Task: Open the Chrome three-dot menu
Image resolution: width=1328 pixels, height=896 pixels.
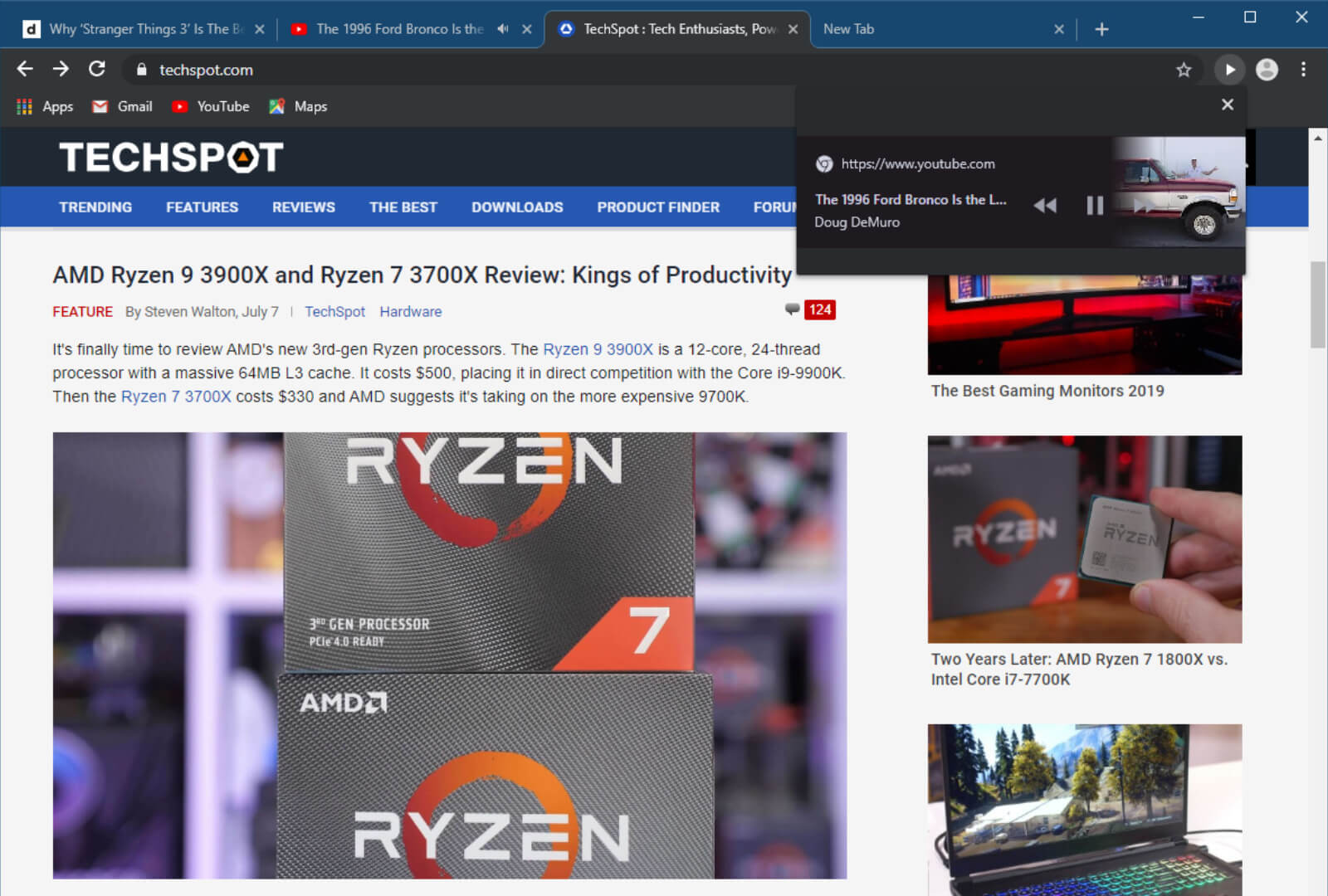Action: [1303, 70]
